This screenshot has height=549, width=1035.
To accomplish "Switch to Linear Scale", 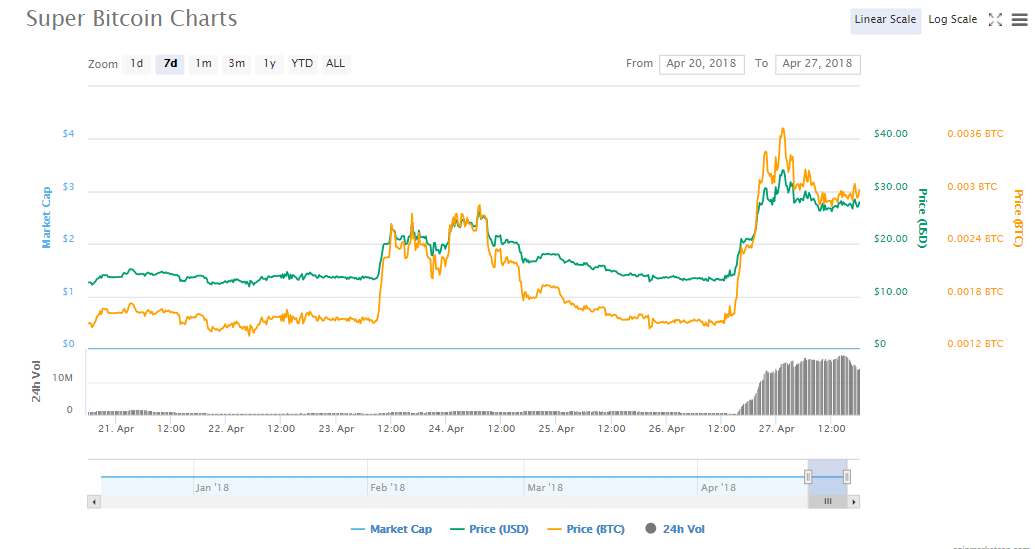I will pos(885,20).
